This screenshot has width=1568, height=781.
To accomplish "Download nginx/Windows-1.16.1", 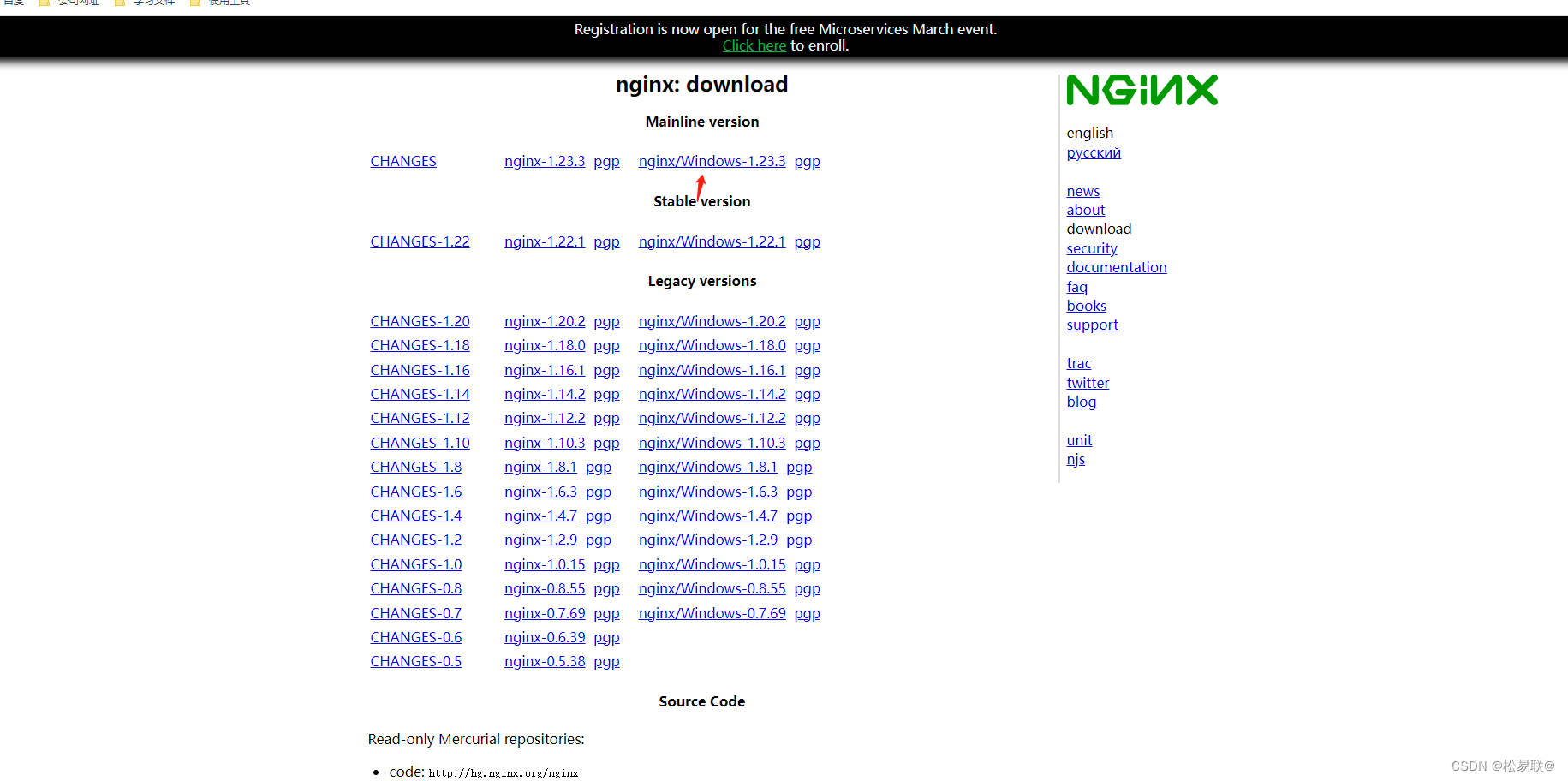I will 712,370.
